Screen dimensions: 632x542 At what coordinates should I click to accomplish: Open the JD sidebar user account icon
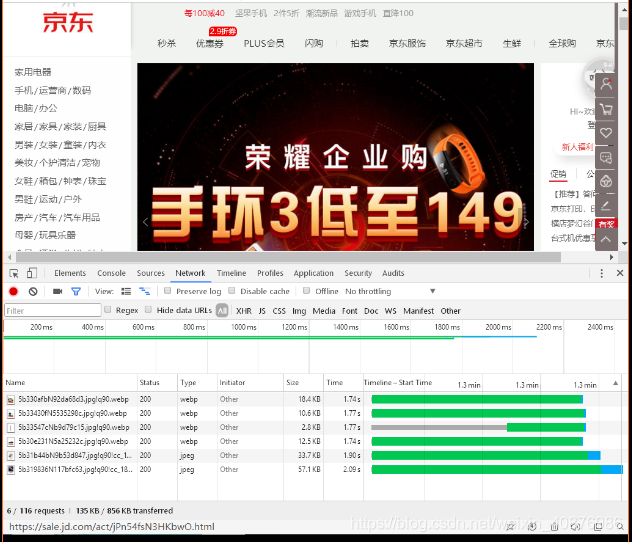(606, 85)
